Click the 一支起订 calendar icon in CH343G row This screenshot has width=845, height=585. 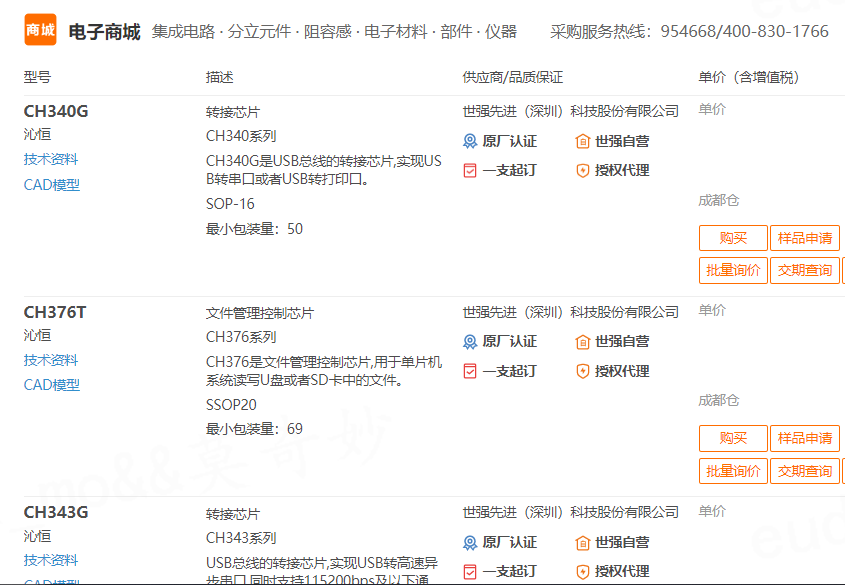point(470,572)
